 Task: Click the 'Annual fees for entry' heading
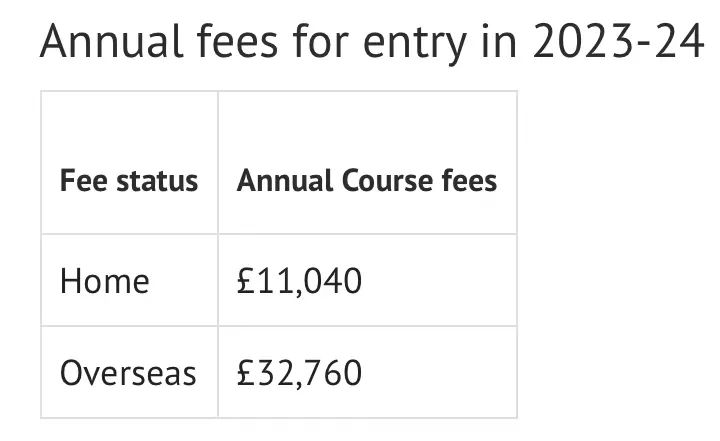(372, 43)
